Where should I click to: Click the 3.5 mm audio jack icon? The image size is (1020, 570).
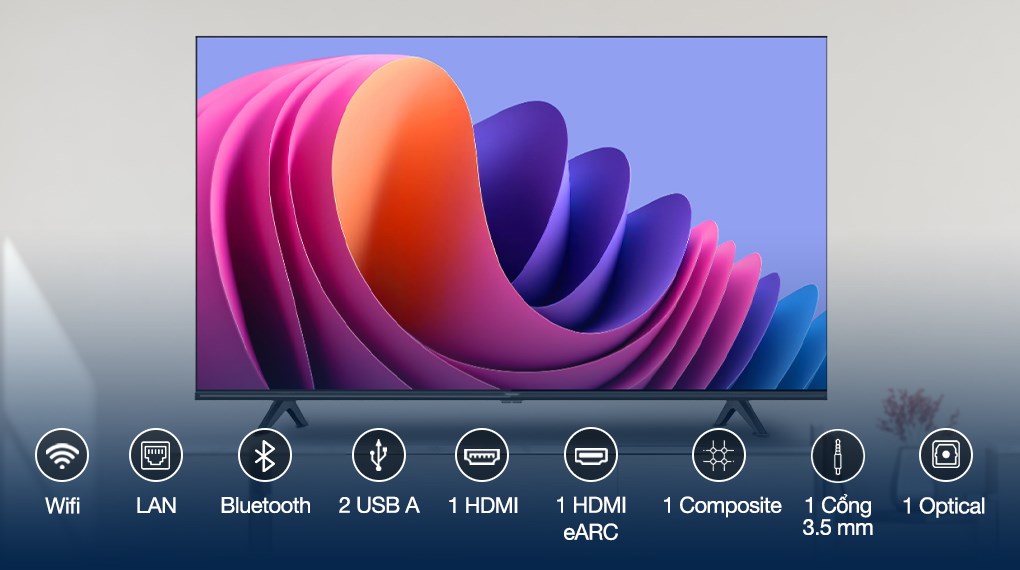838,455
